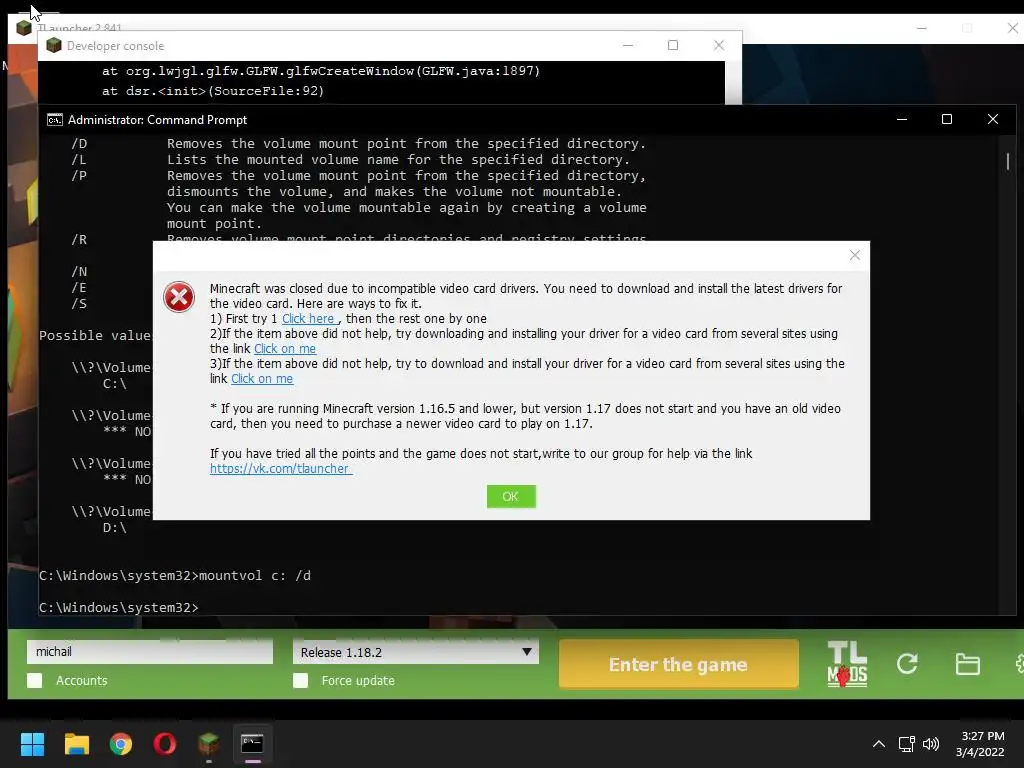Close the Administrator Command Prompt window

coord(993,119)
